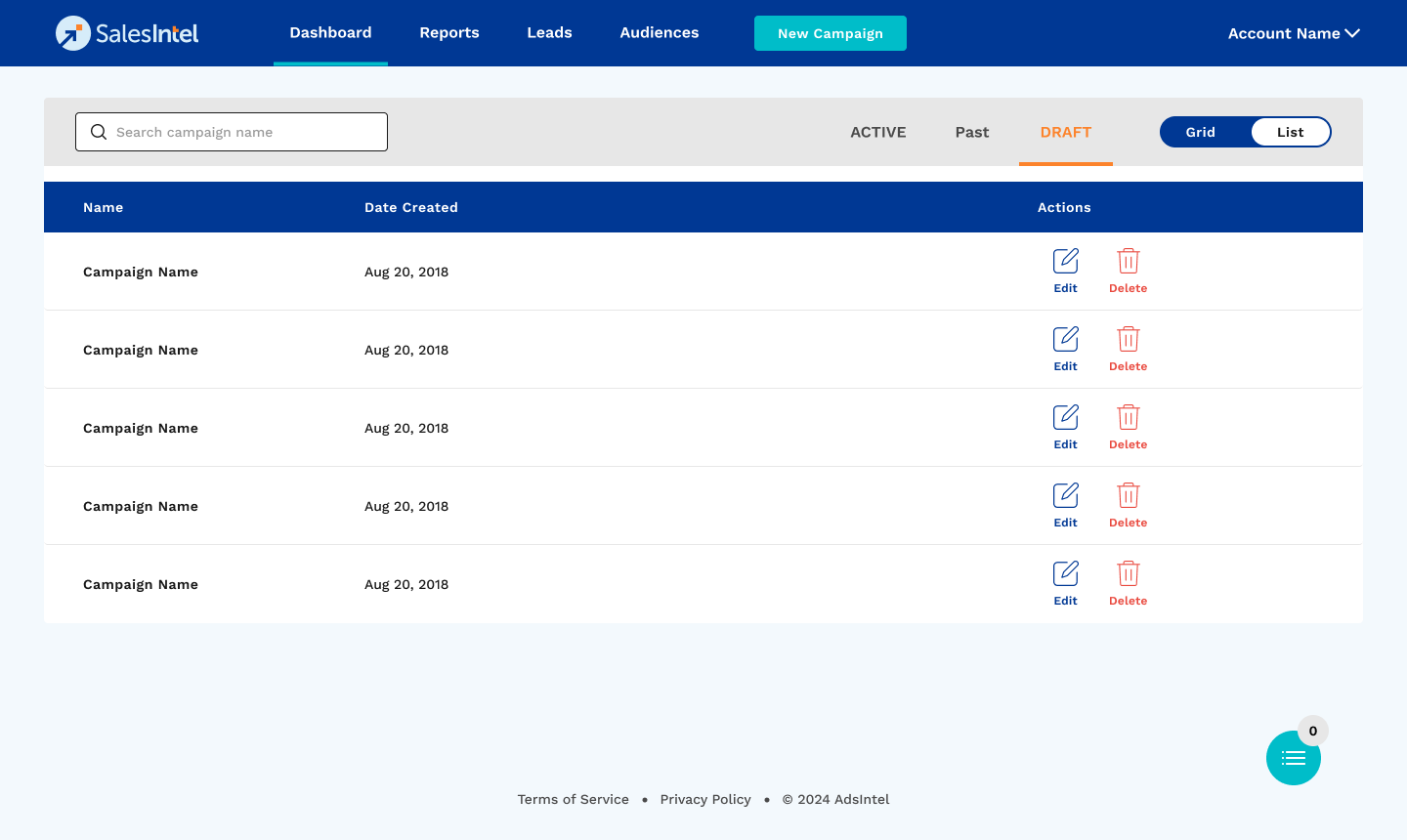Click the New Campaign button
Viewport: 1407px width, 840px height.
coord(830,33)
